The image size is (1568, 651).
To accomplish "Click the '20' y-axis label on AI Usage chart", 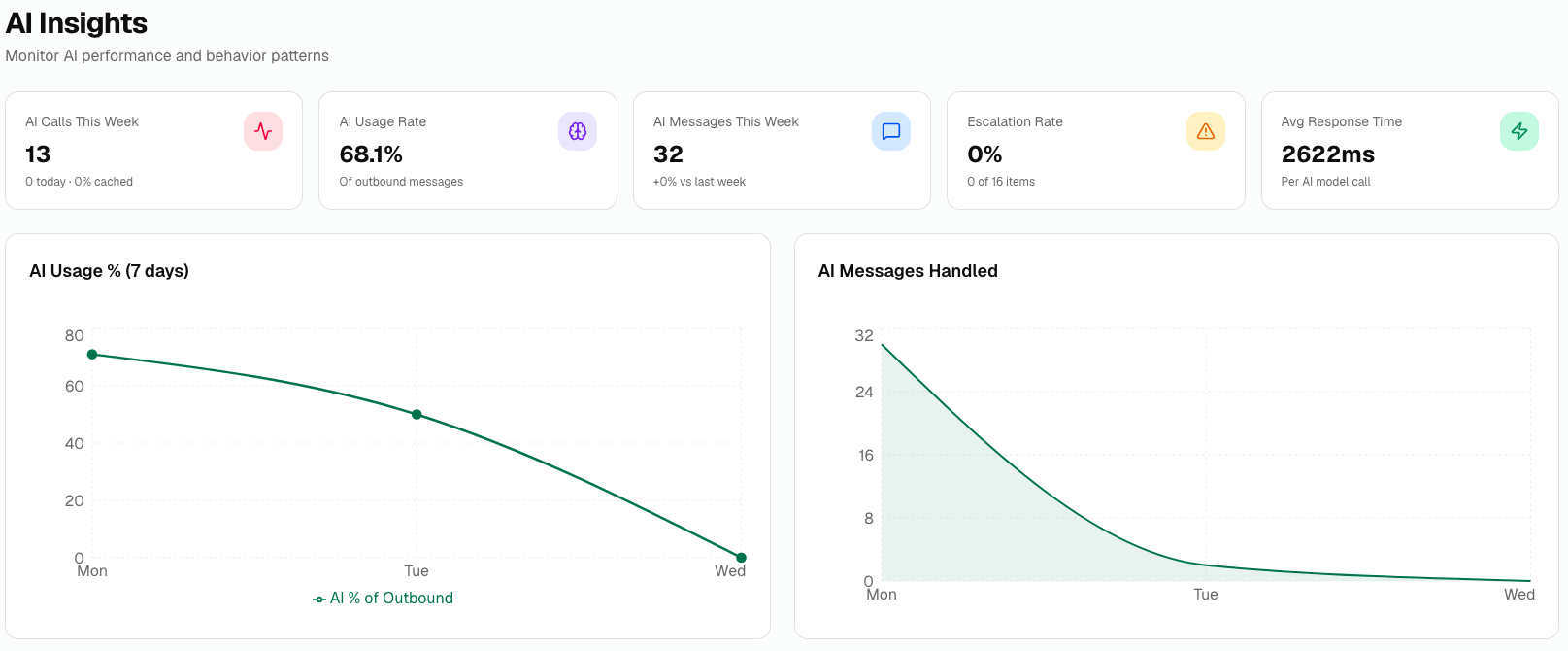I will click(x=75, y=501).
